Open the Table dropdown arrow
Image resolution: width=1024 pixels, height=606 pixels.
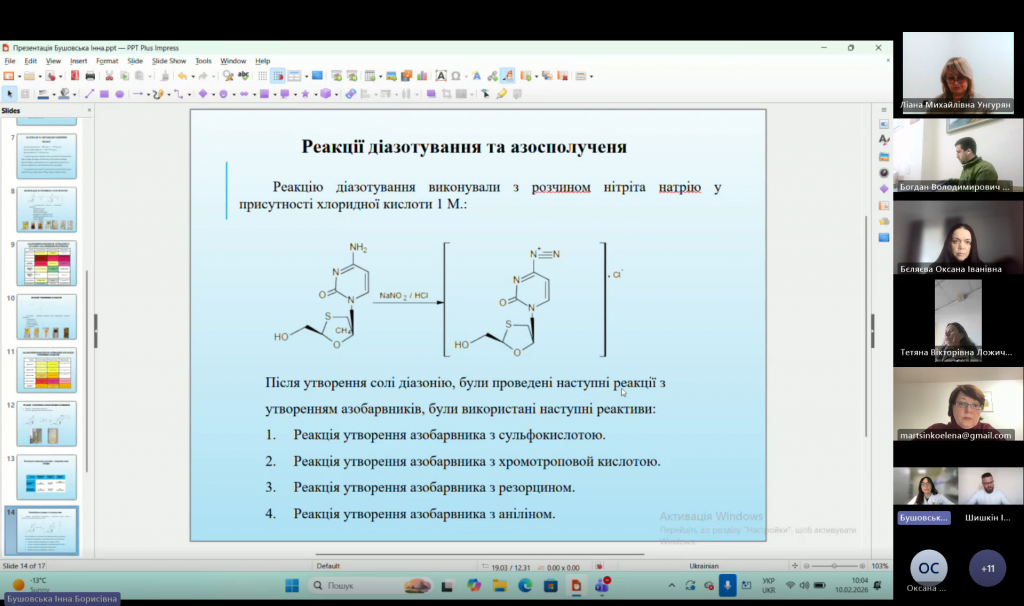pyautogui.click(x=380, y=76)
